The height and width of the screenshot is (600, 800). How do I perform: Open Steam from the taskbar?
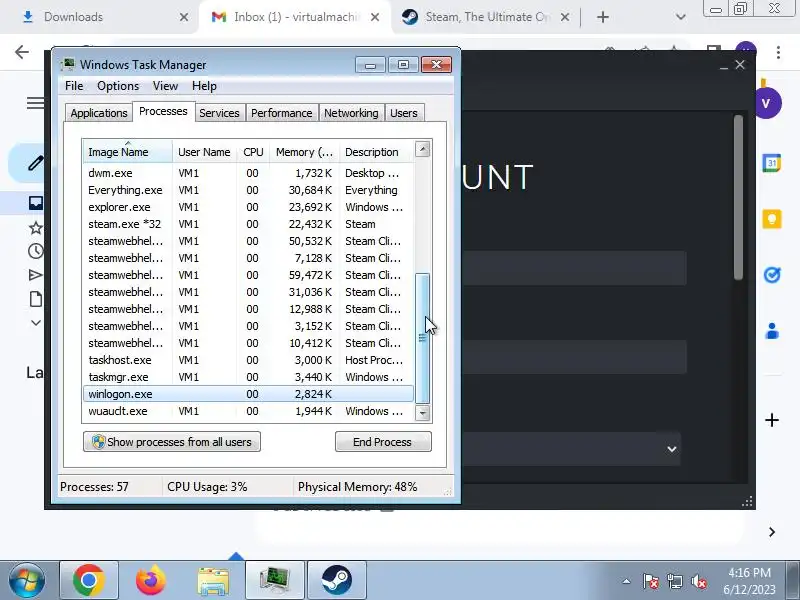pos(336,580)
